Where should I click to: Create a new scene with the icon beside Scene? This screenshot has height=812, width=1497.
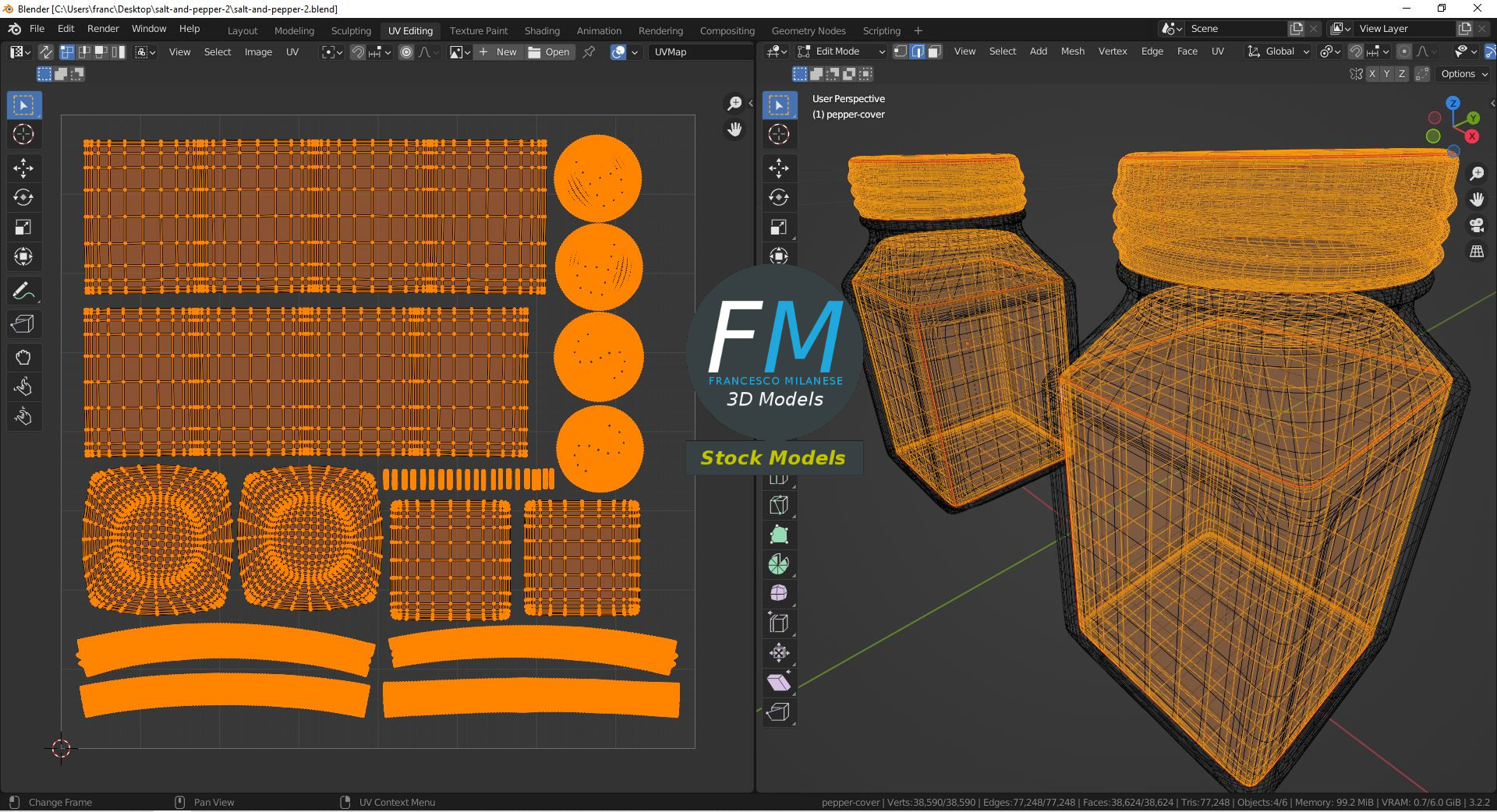pos(1297,29)
